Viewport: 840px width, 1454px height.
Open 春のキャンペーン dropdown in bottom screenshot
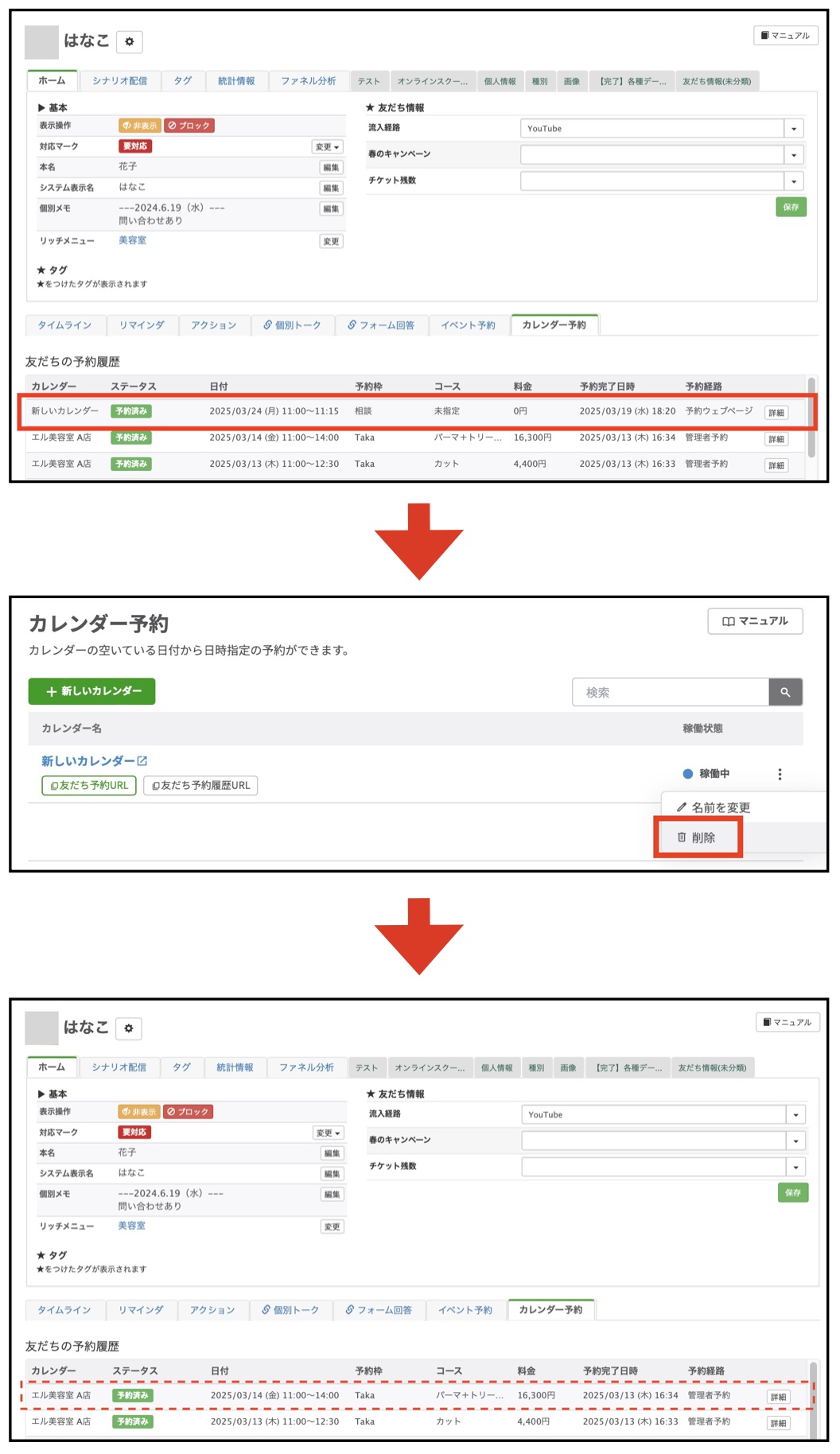coord(663,1141)
